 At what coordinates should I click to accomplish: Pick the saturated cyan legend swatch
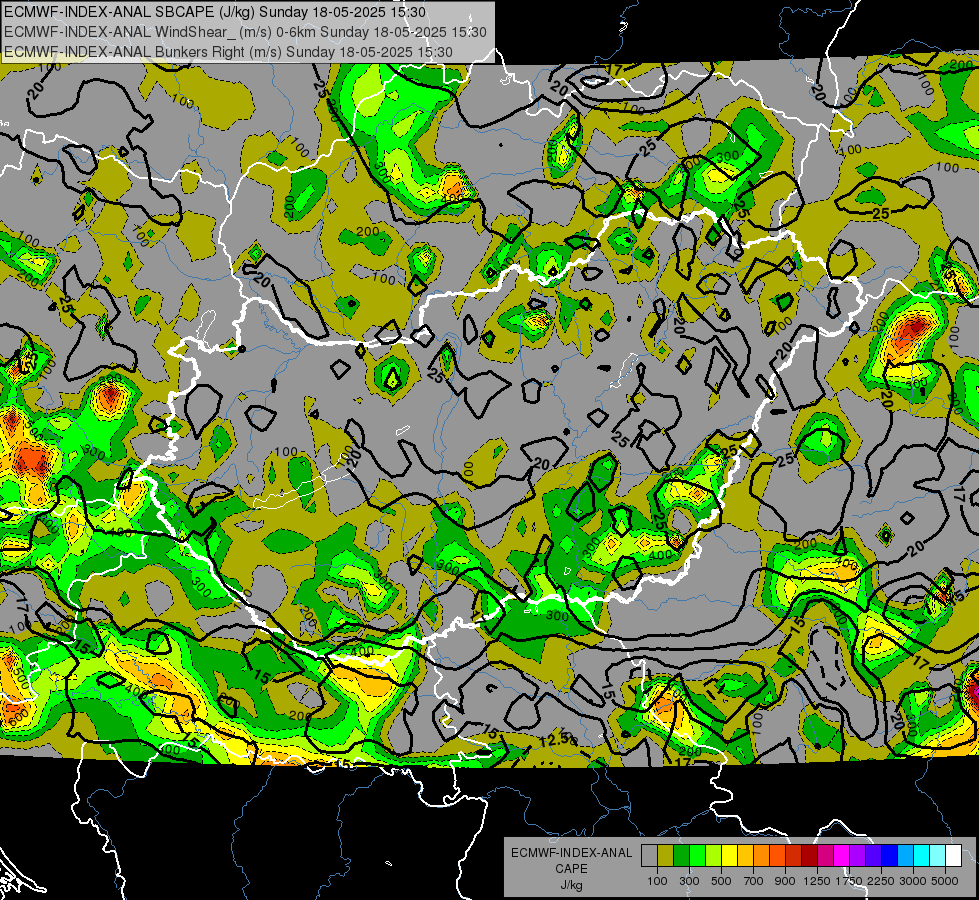(922, 856)
